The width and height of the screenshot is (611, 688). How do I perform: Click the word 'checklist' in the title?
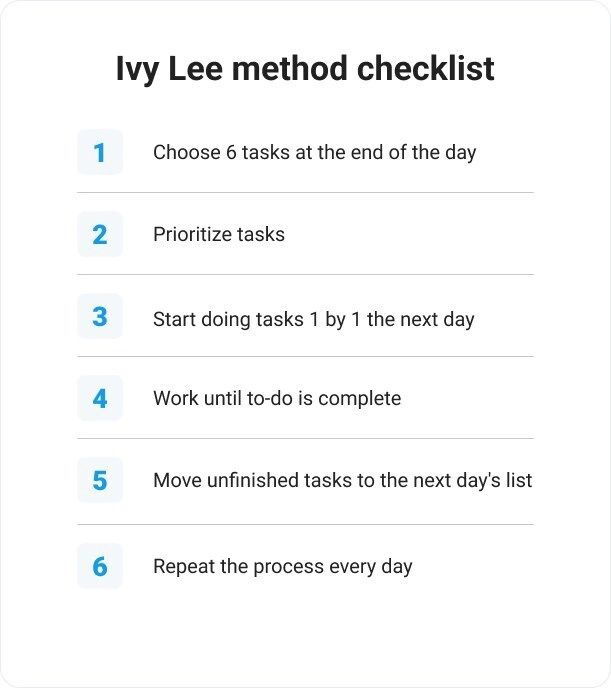coord(426,68)
